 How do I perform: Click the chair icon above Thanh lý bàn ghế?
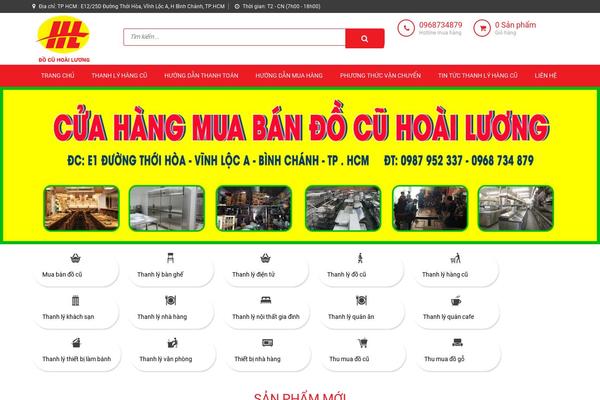(170, 258)
